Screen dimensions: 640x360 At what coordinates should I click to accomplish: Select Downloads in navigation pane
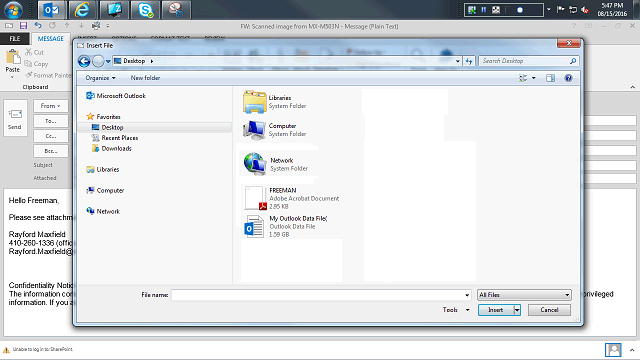click(112, 149)
